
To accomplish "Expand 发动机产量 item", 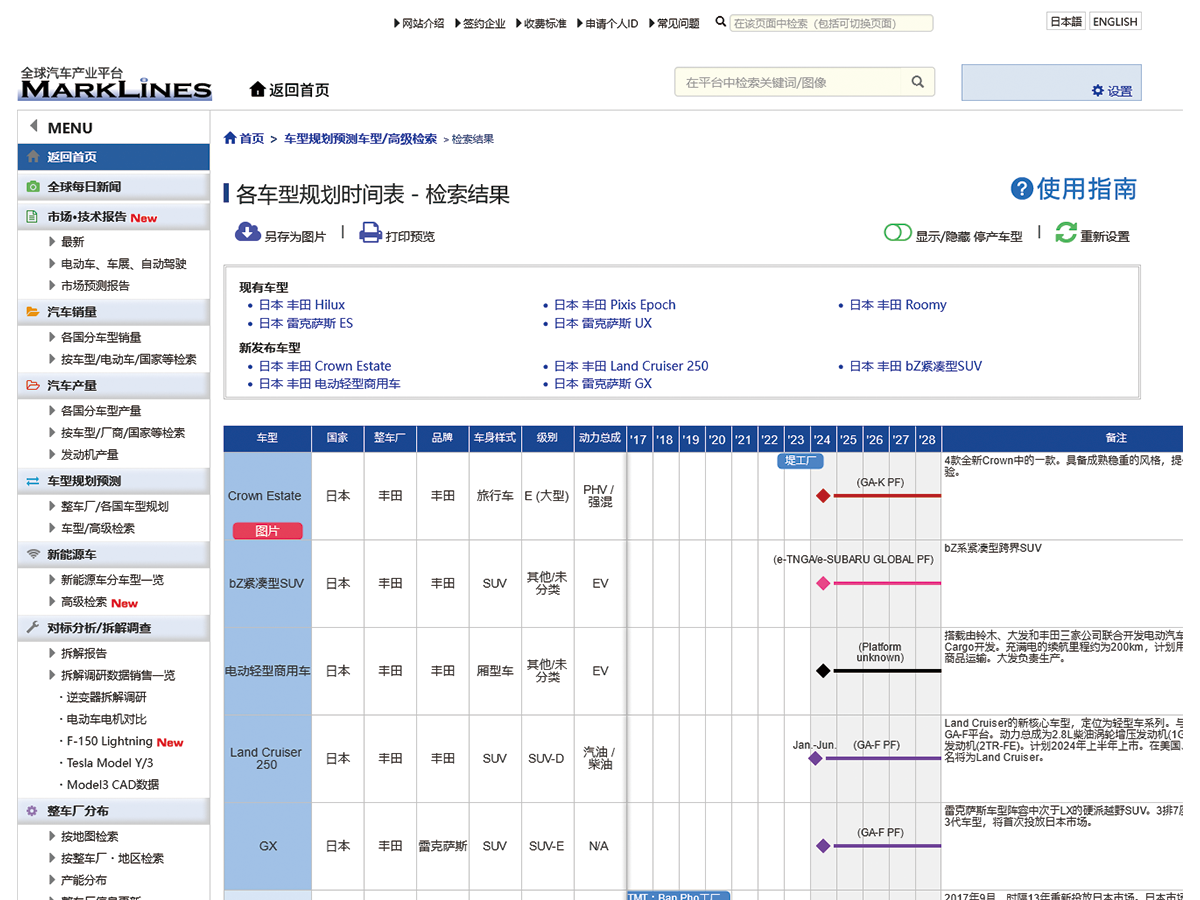I will click(83, 455).
